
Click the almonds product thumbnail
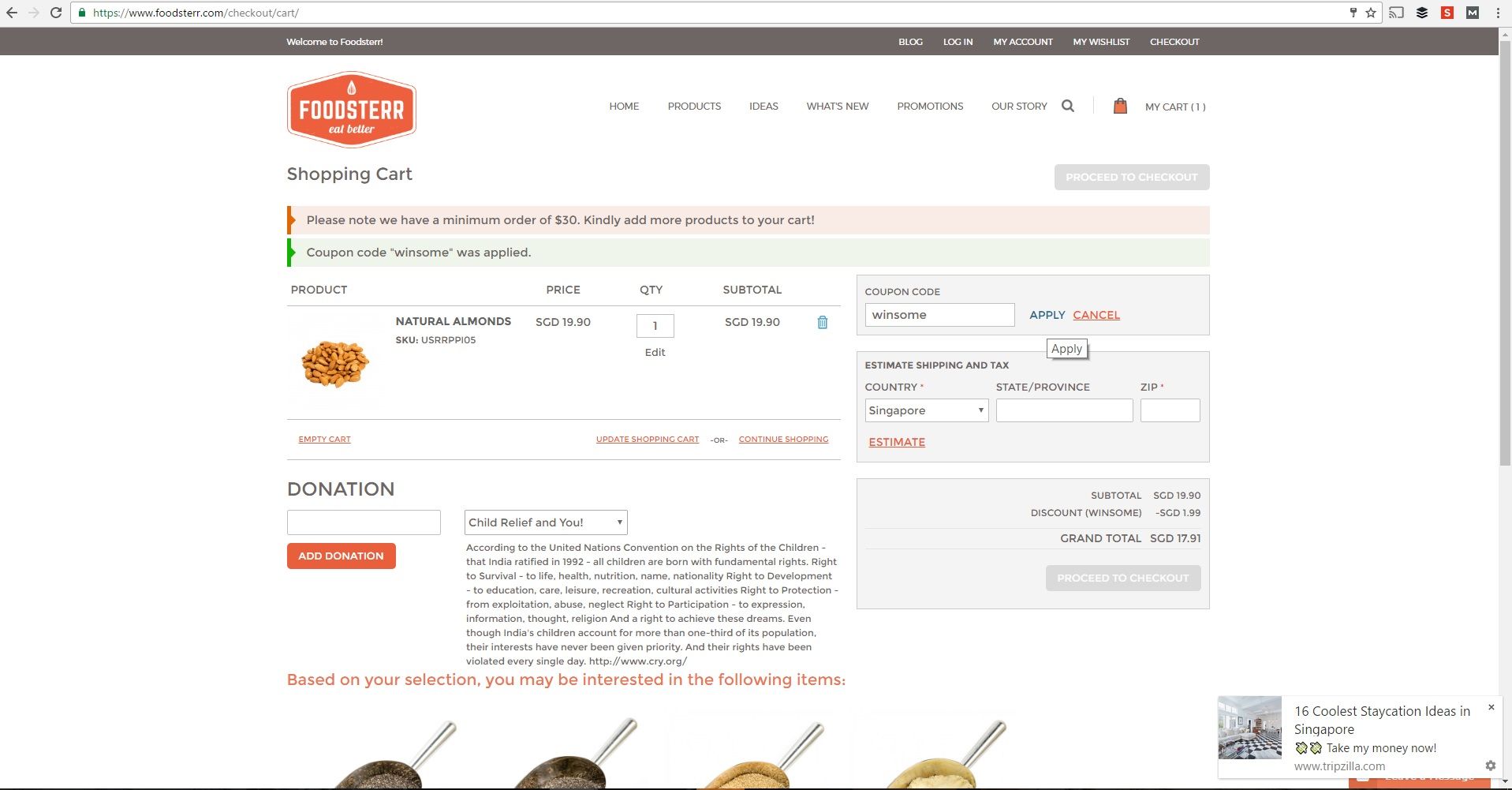(335, 362)
